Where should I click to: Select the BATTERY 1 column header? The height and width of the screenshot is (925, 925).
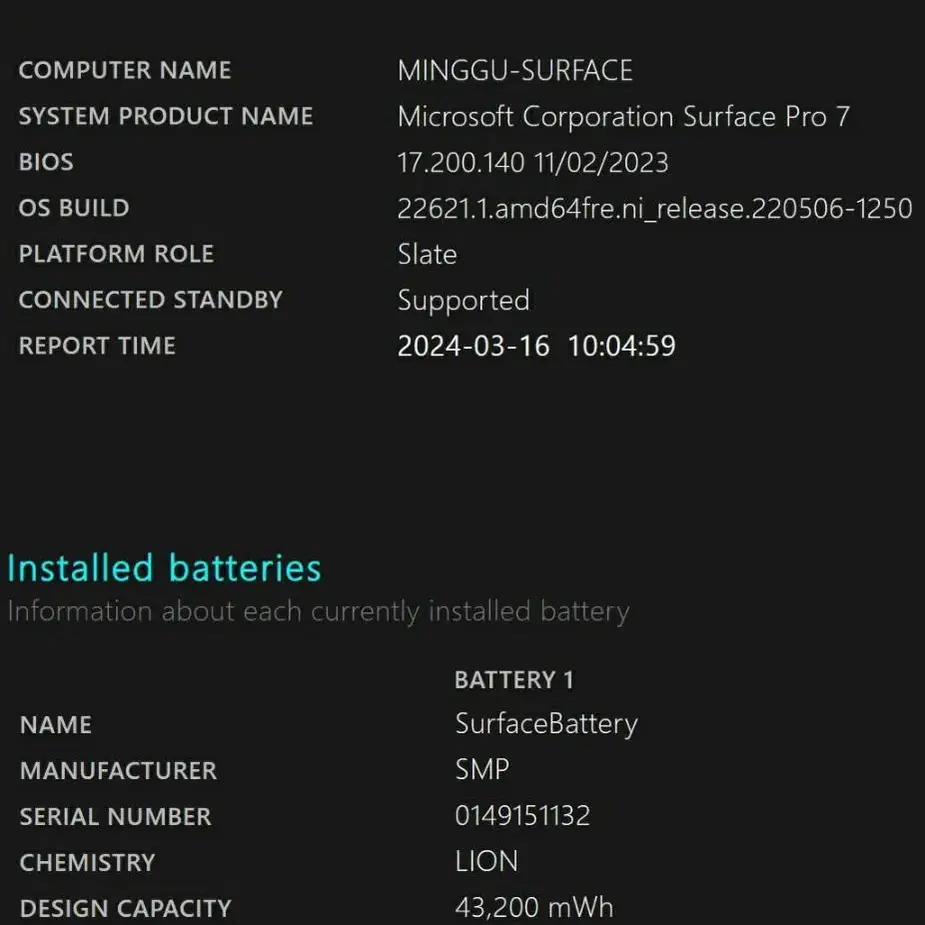pos(514,680)
